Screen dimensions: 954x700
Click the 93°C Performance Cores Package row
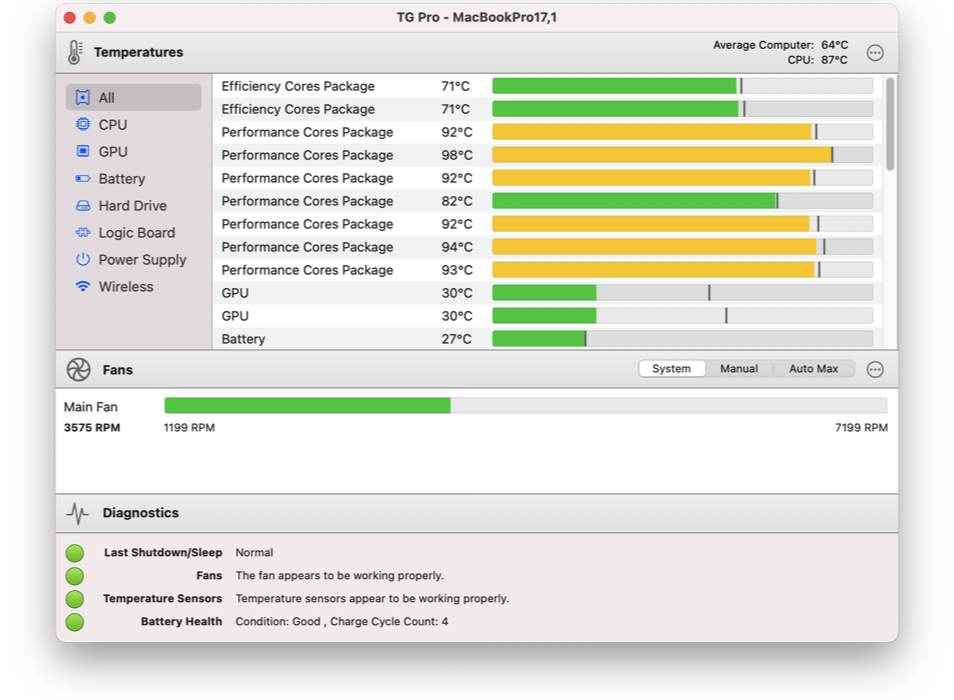pyautogui.click(x=547, y=270)
